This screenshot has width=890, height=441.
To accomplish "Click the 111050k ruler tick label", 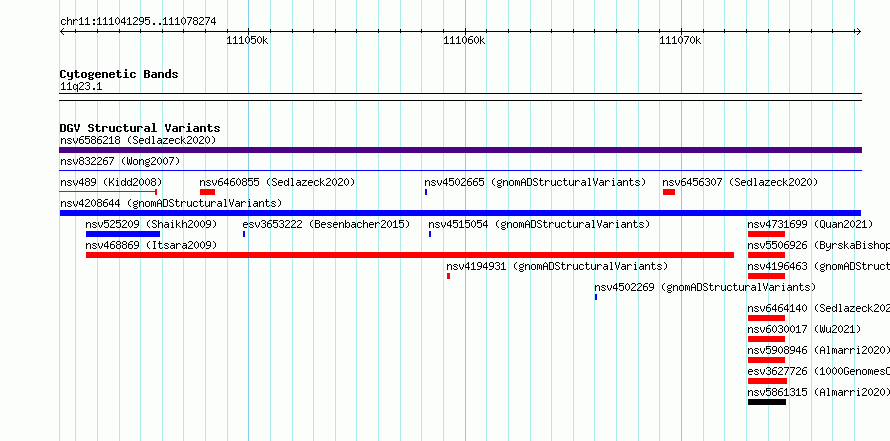I will [x=247, y=40].
